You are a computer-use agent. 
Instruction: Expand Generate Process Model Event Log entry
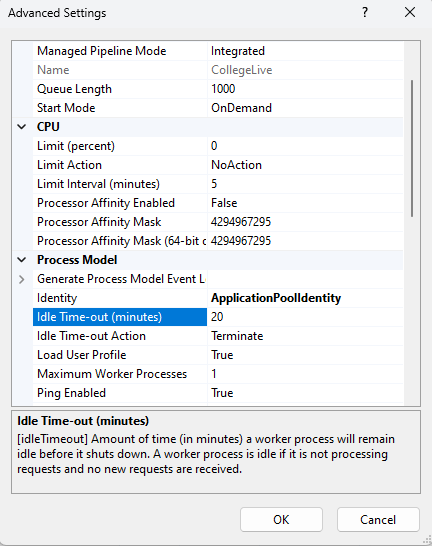coord(22,279)
